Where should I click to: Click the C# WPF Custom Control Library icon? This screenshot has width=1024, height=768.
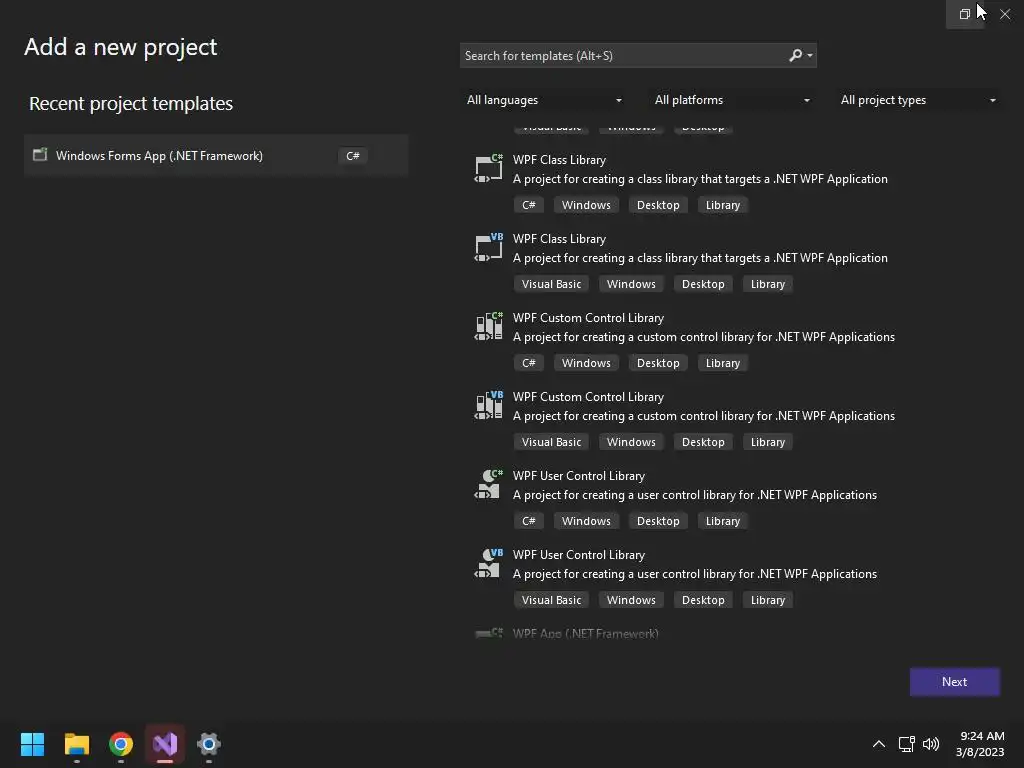488,327
